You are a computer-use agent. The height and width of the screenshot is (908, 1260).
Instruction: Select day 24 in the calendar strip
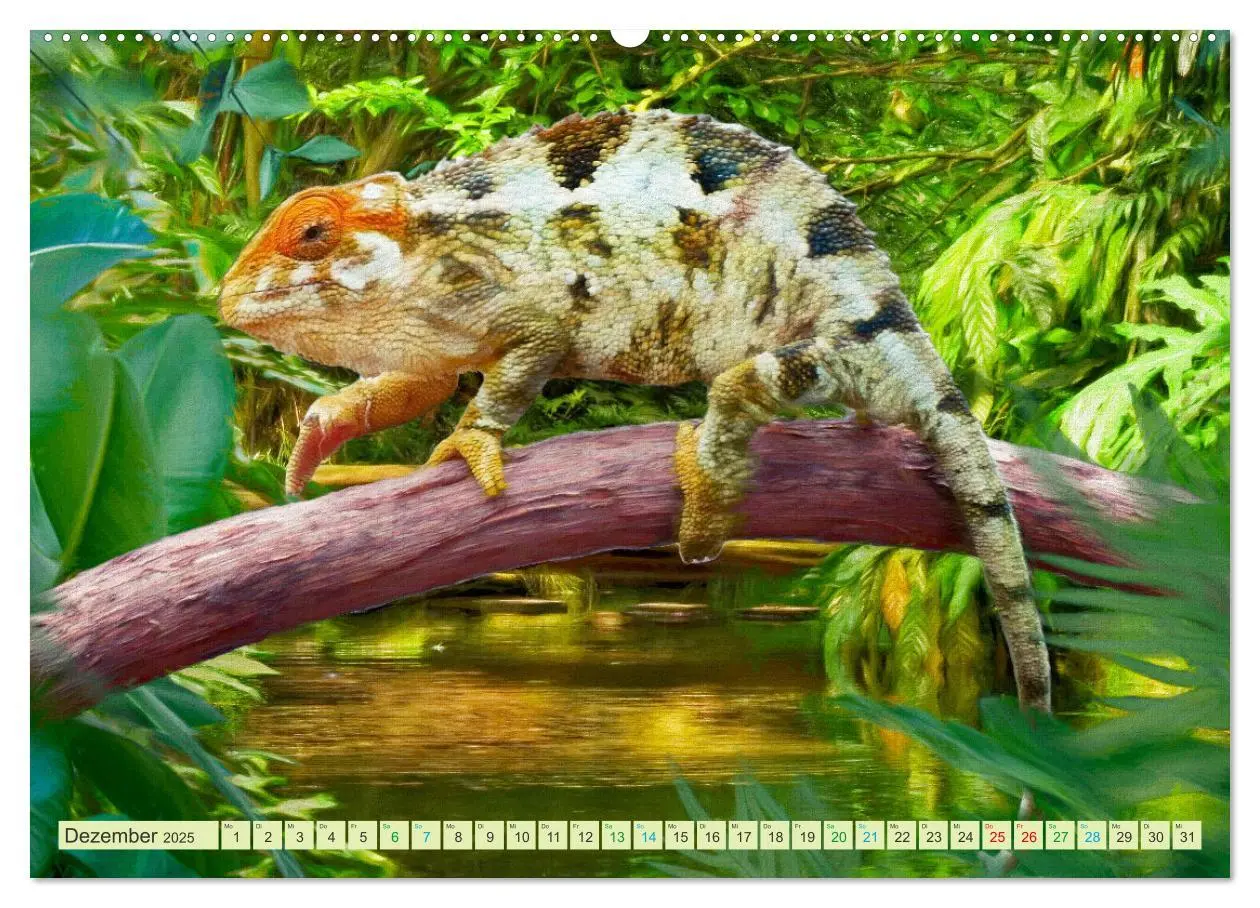pos(965,836)
